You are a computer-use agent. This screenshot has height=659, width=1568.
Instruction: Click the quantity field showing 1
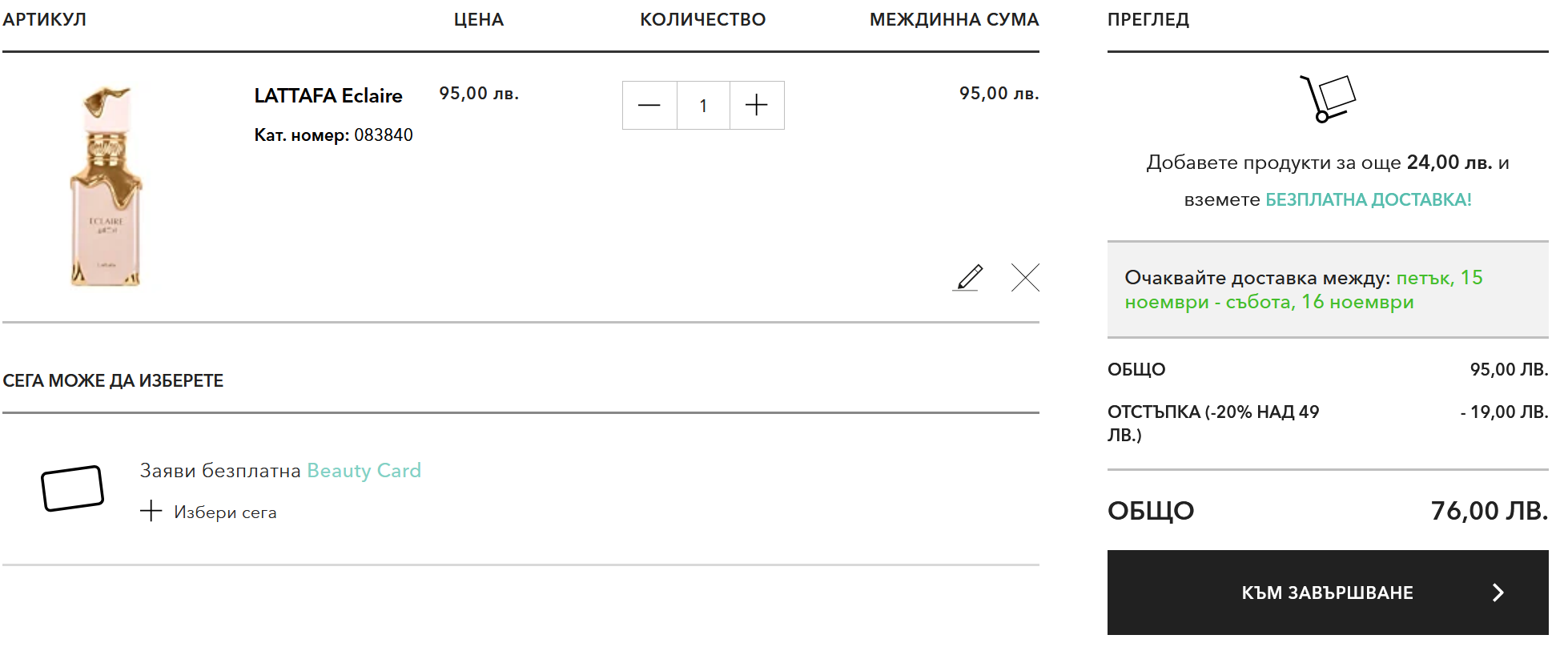coord(703,105)
